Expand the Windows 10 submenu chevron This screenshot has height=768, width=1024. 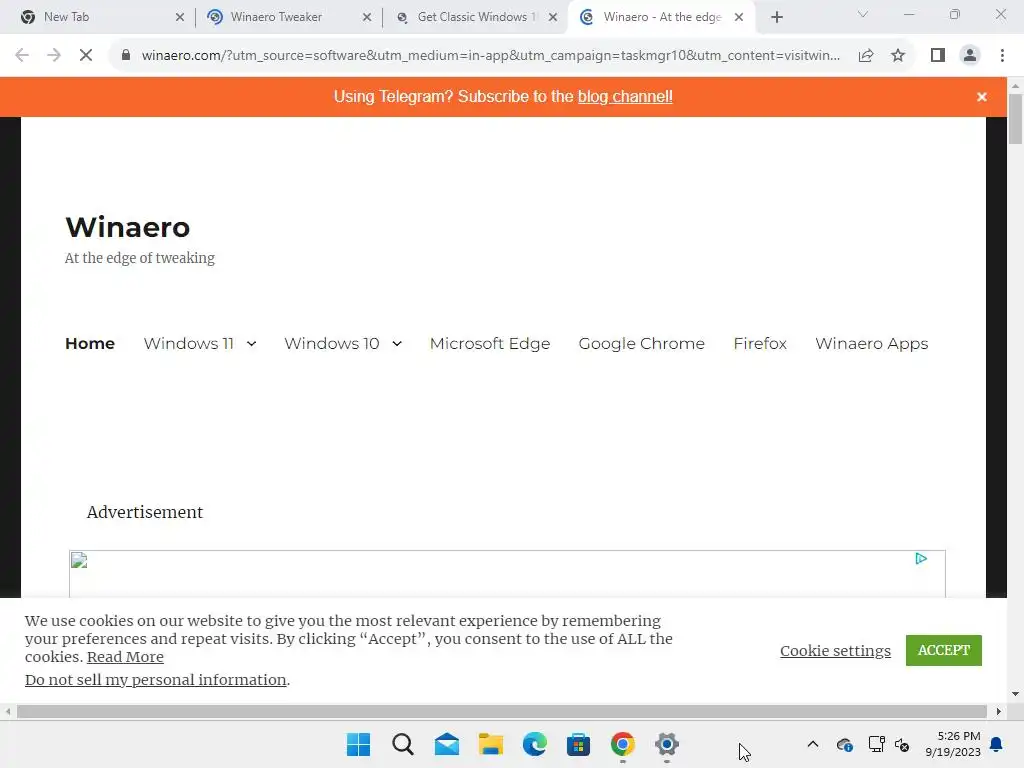pos(397,344)
